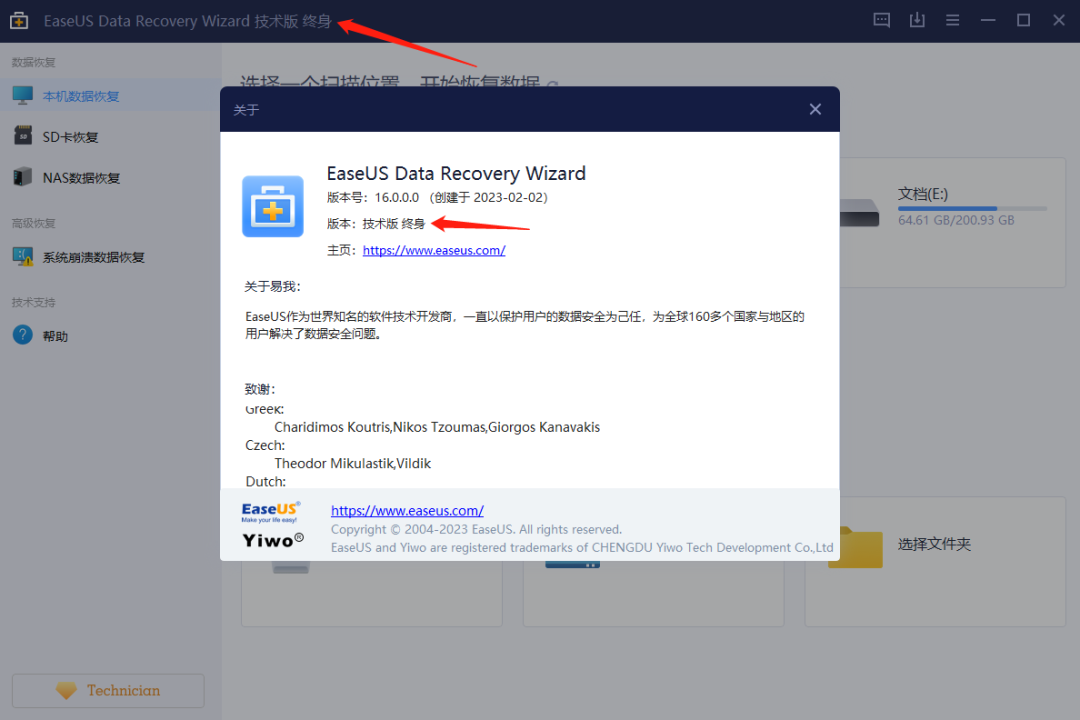Open the homepage link beside 主页
This screenshot has width=1080, height=720.
(x=434, y=250)
